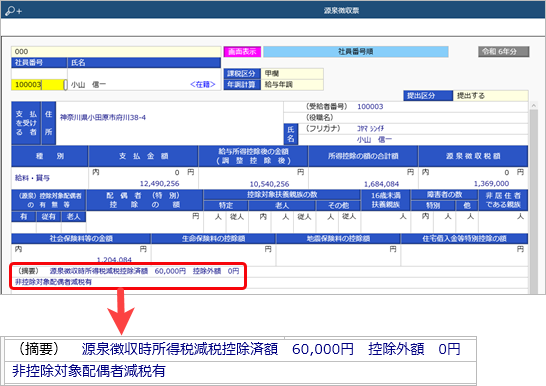This screenshot has height=386, width=546.
Task: Click the employee number field 100003
Action: (37, 85)
